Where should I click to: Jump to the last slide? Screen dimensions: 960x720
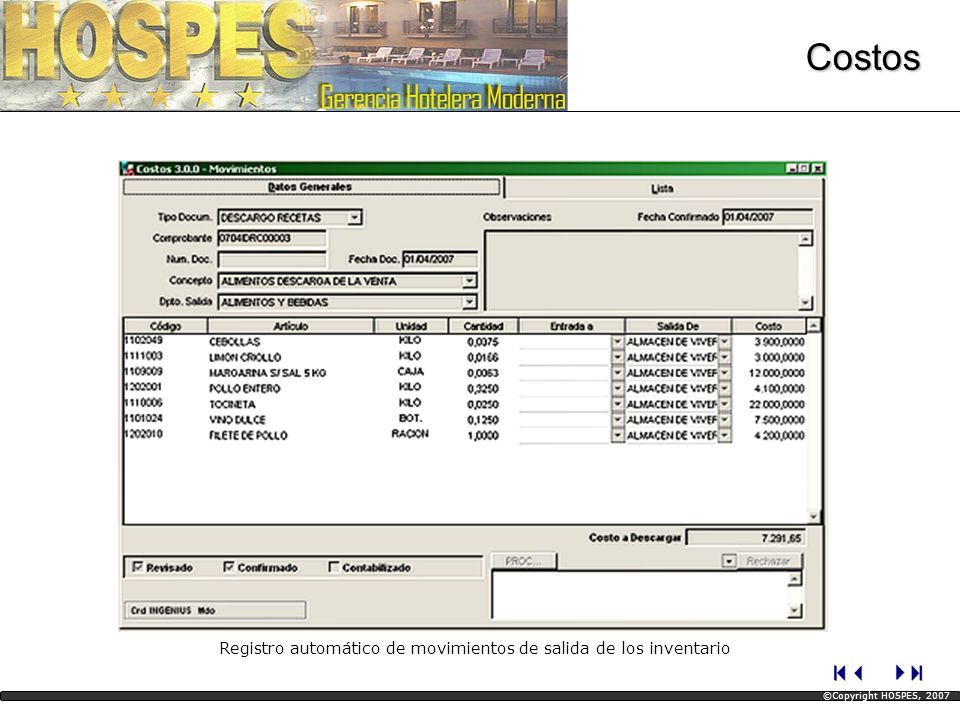pos(917,673)
